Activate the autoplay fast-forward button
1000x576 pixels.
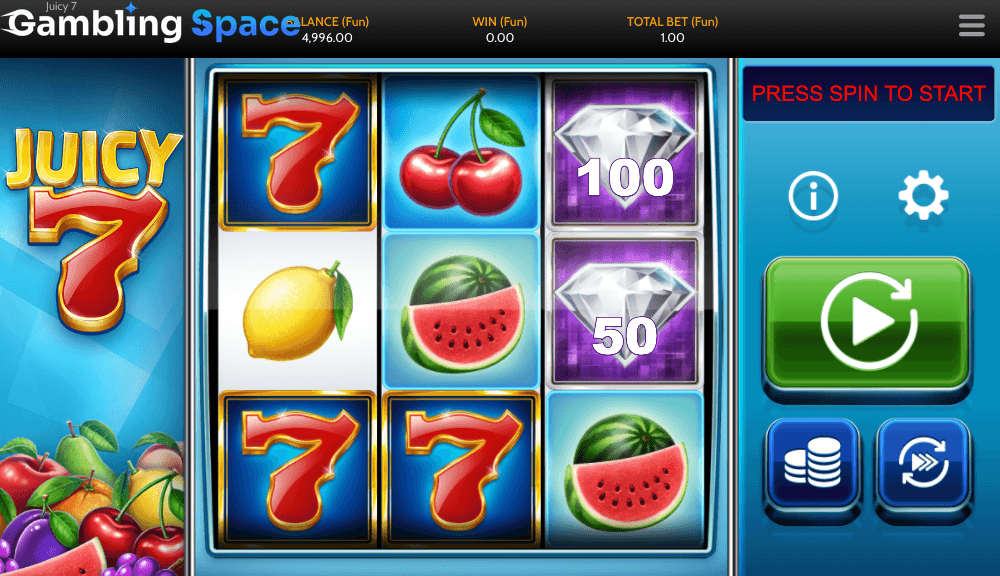[x=923, y=463]
